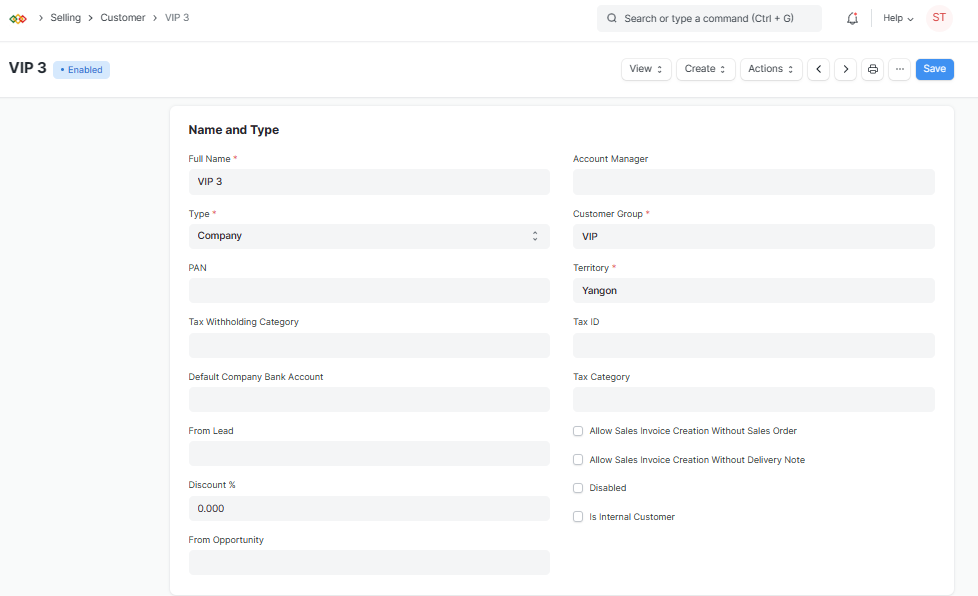
Task: Go to next record with right arrow
Action: point(845,69)
